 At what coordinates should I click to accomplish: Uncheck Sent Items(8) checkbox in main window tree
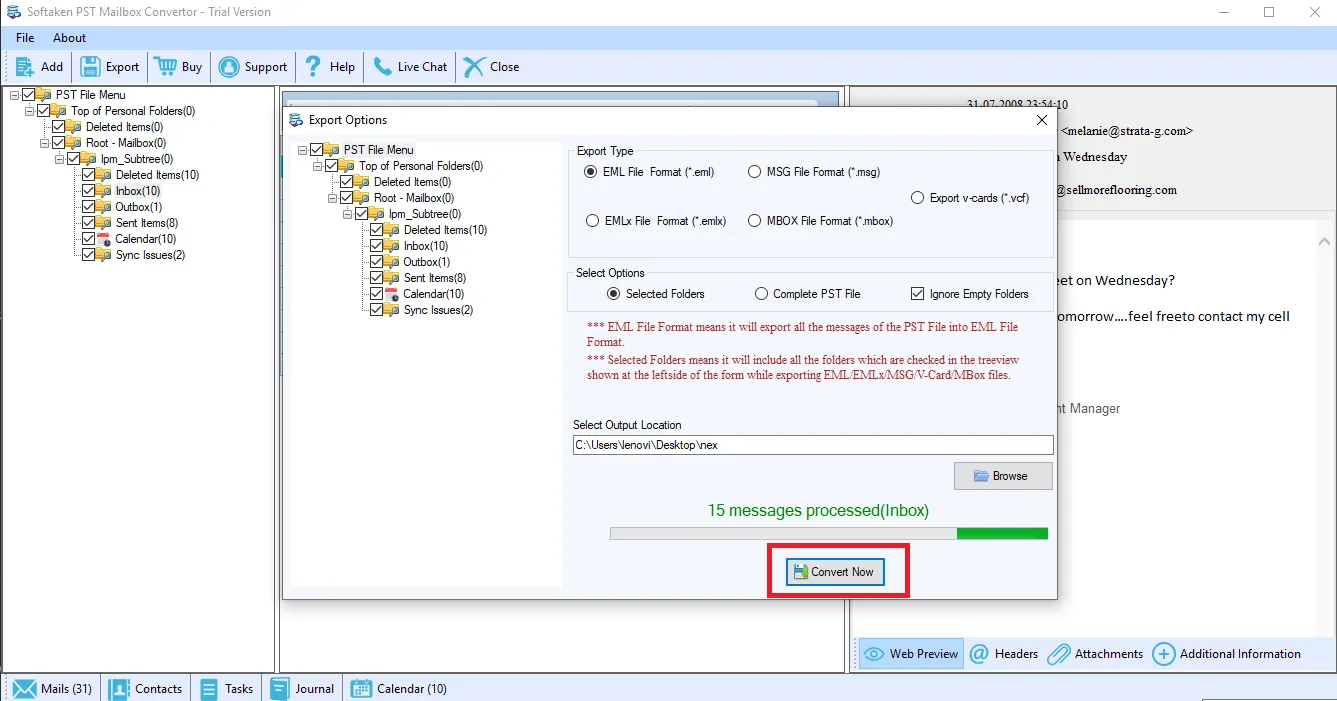coord(89,223)
